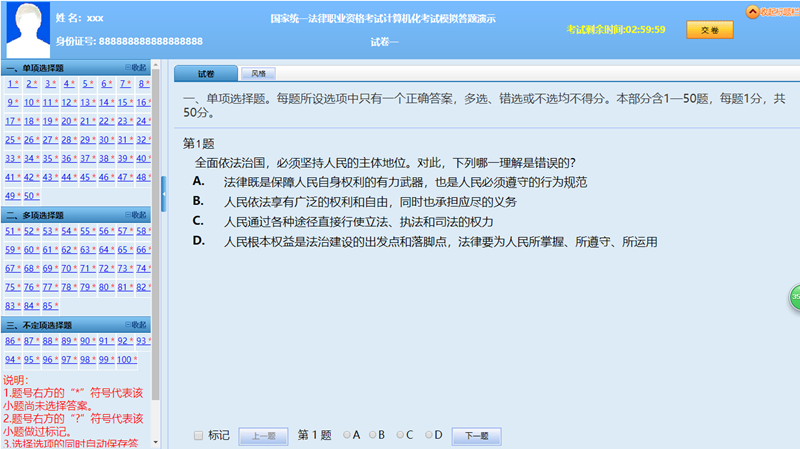Check the 标记 mark checkbox
Viewport: 800px width, 449px height.
pos(198,435)
